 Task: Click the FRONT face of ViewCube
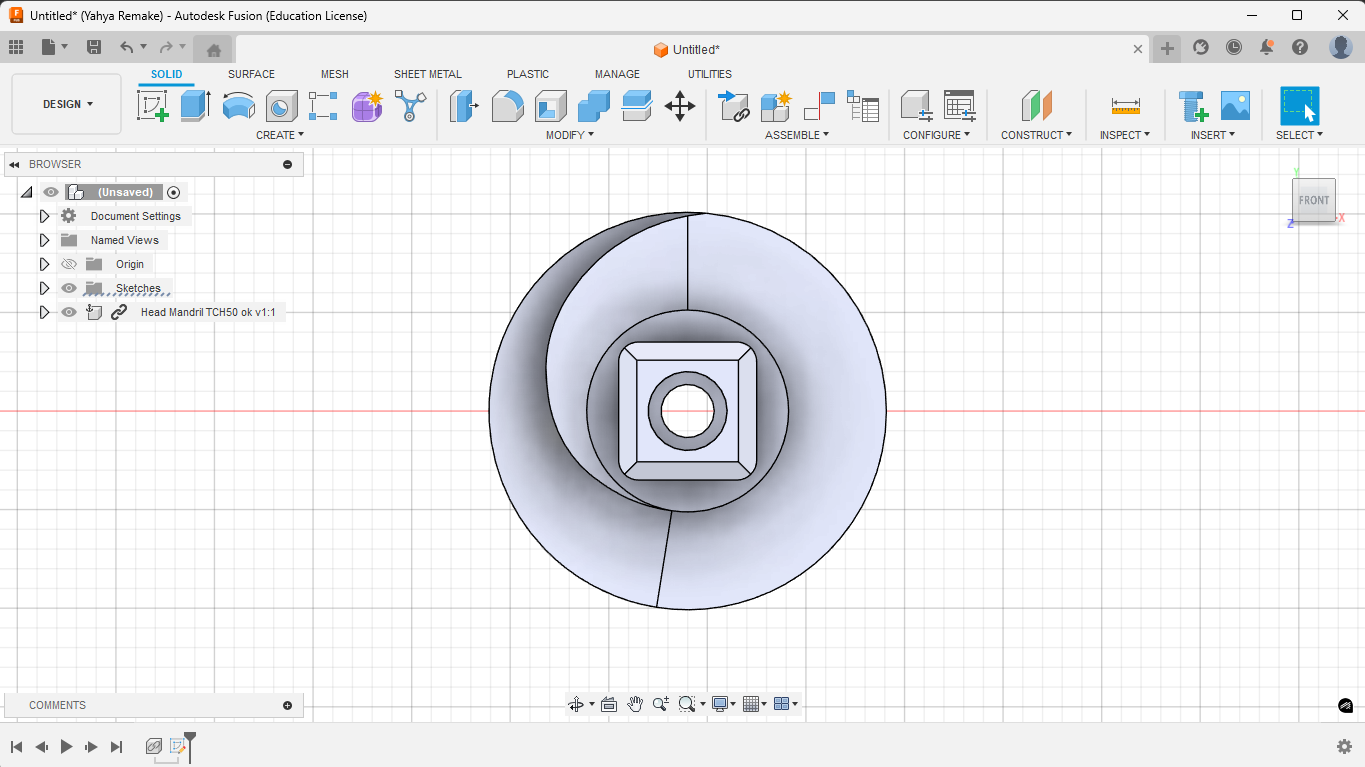[x=1313, y=200]
